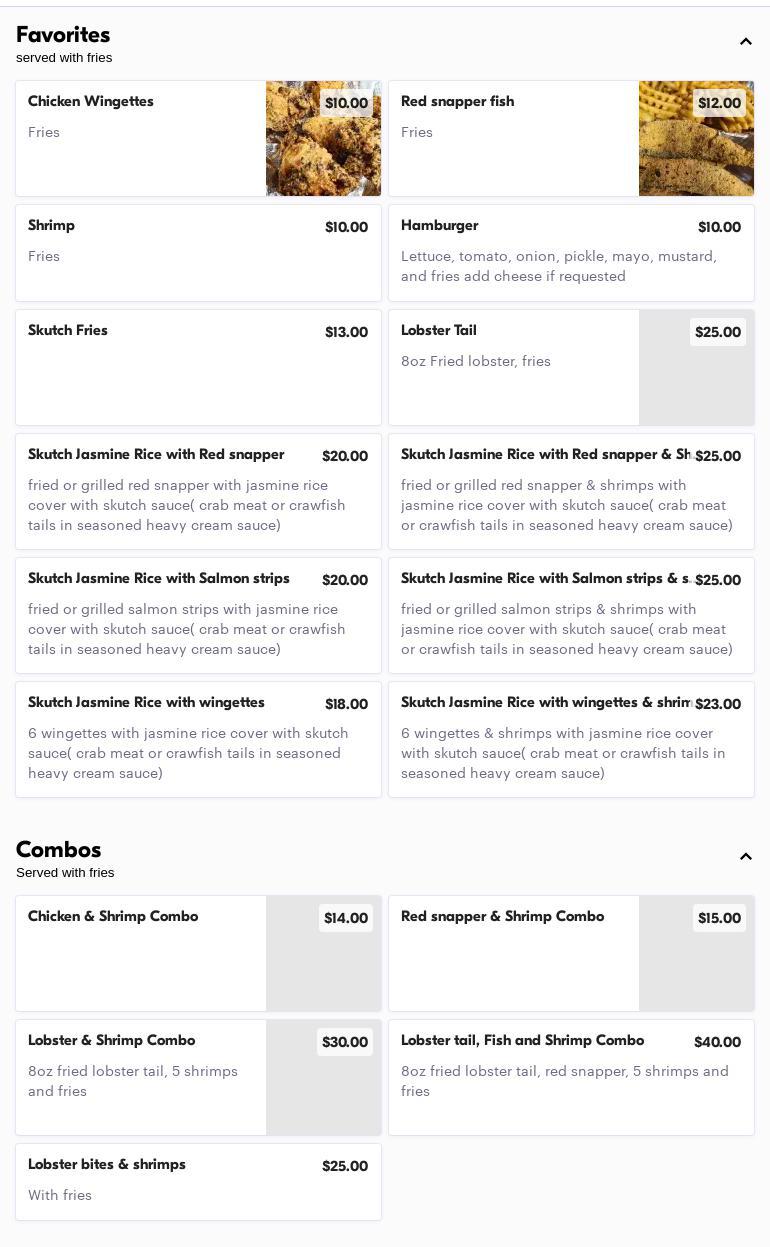Pick the $25.00 Salmon strips & shrimps rice
This screenshot has height=1247, width=770.
point(571,615)
